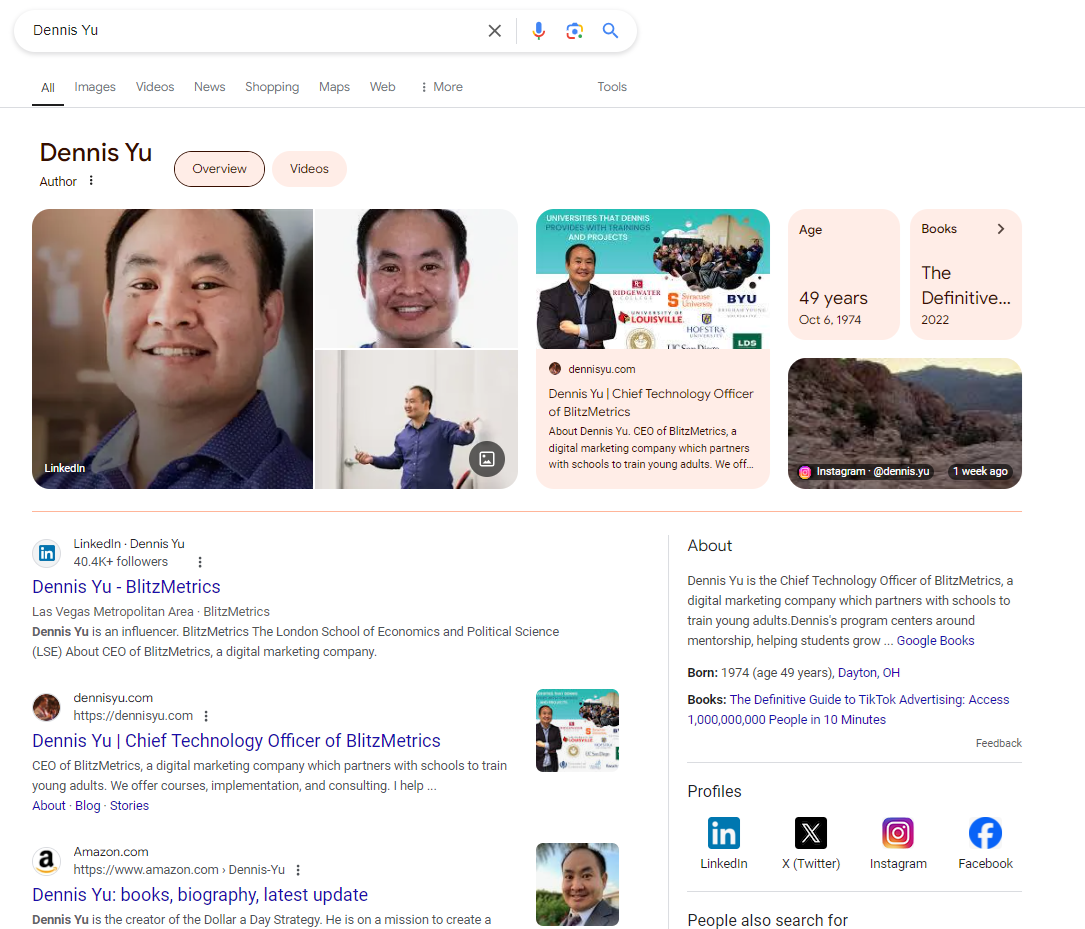Switch to the Videos search tab

click(x=155, y=87)
